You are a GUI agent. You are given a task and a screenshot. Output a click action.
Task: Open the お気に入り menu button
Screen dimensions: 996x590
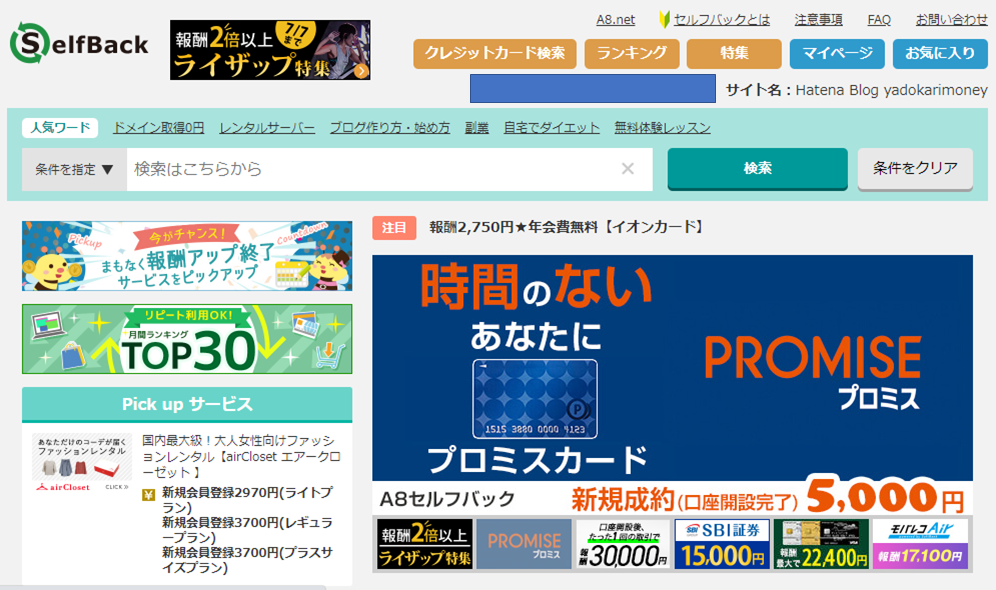tap(940, 53)
